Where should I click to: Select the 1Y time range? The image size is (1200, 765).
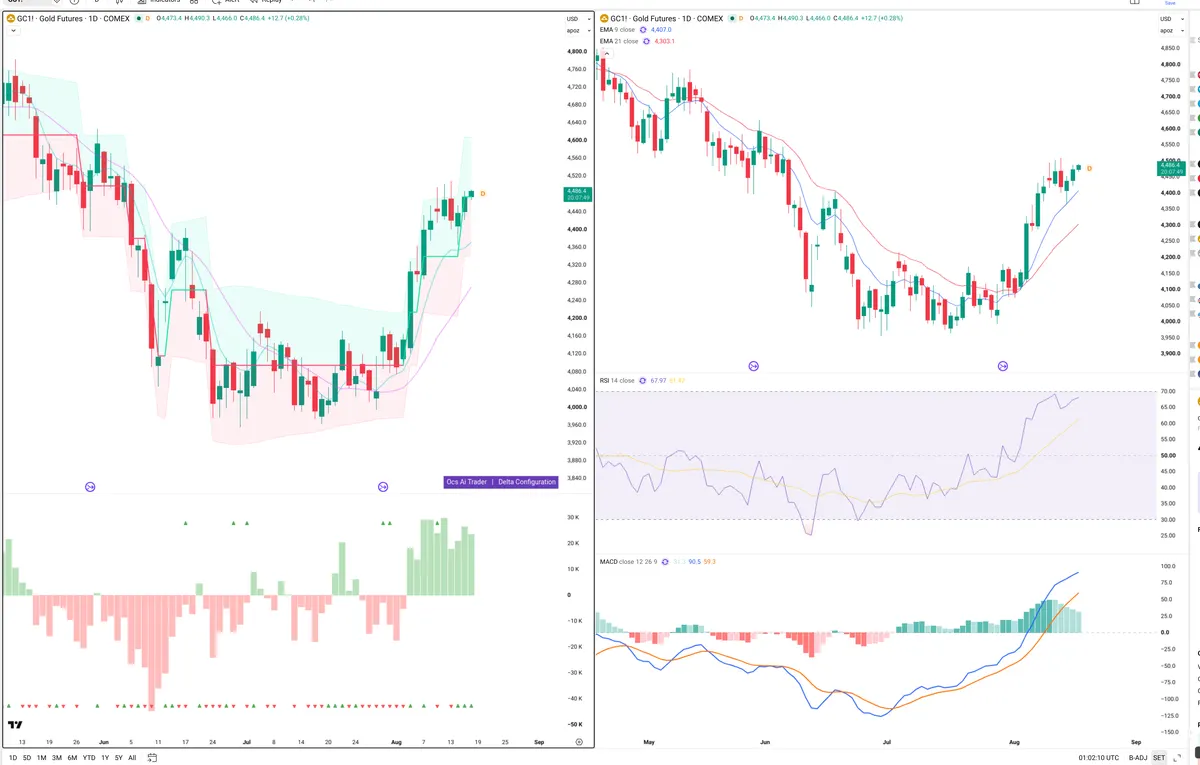click(105, 758)
